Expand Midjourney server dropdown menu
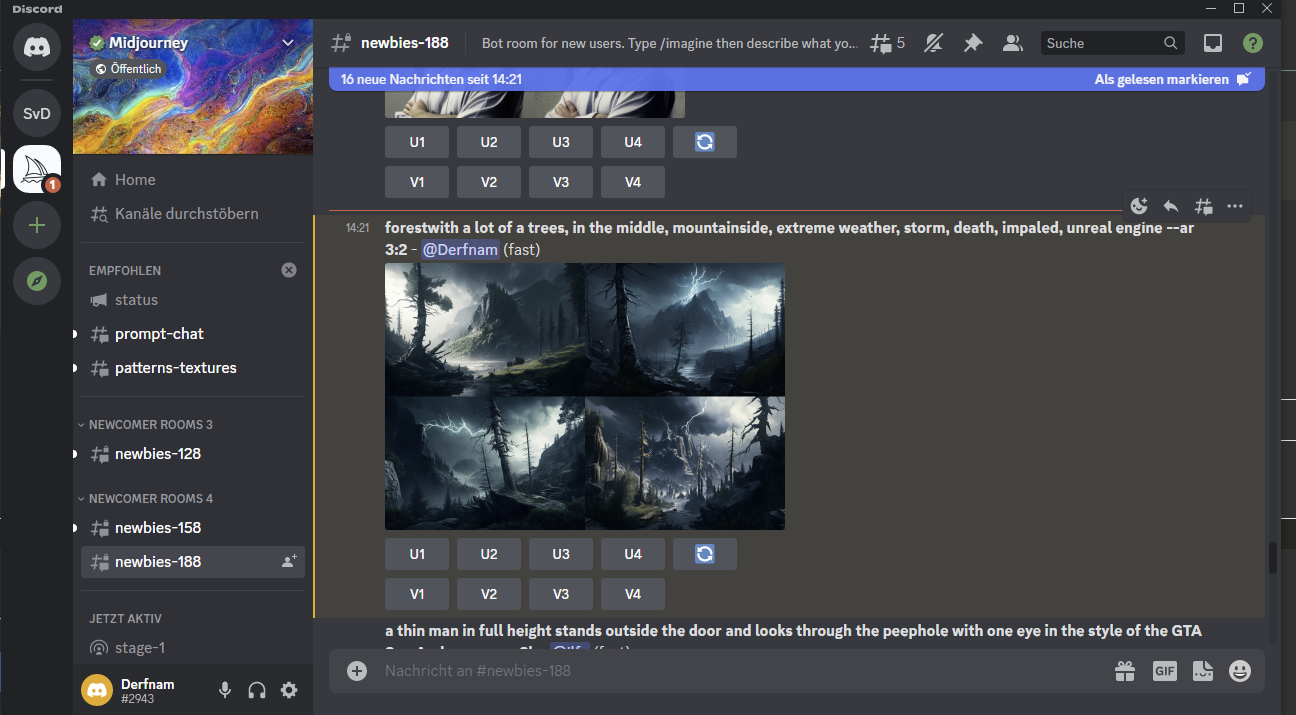 tap(288, 43)
